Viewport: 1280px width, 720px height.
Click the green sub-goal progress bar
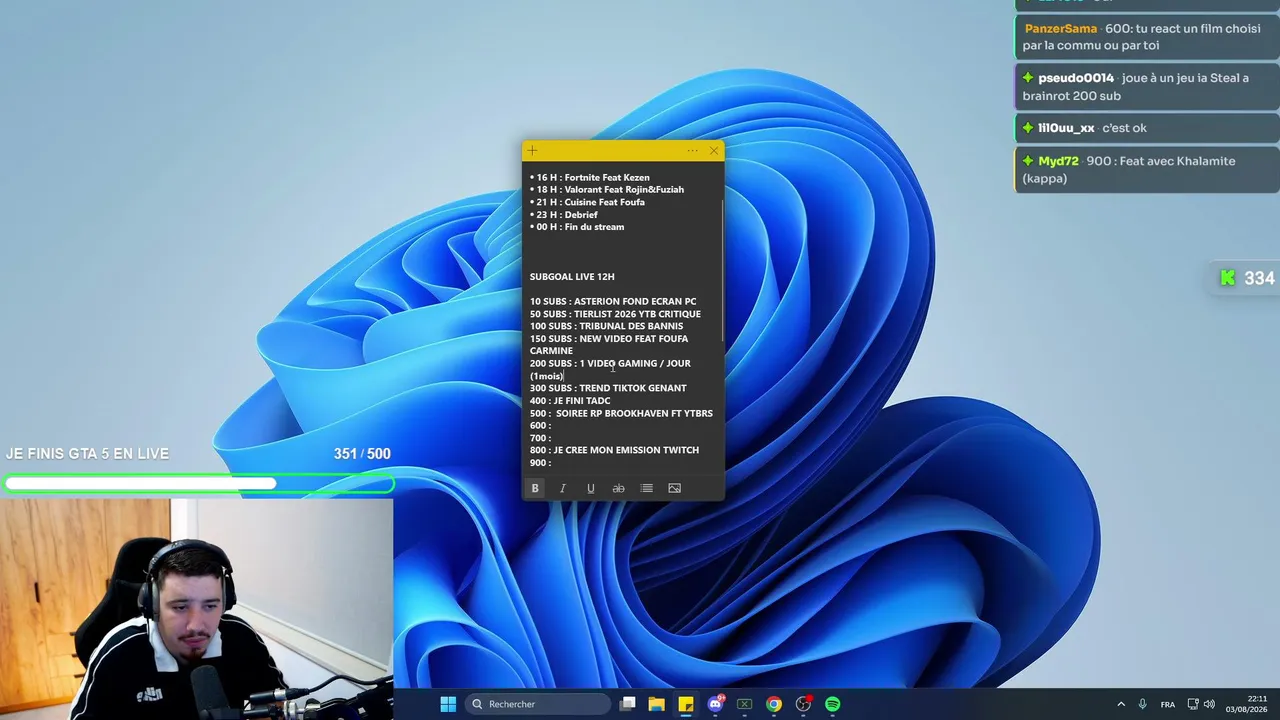198,484
